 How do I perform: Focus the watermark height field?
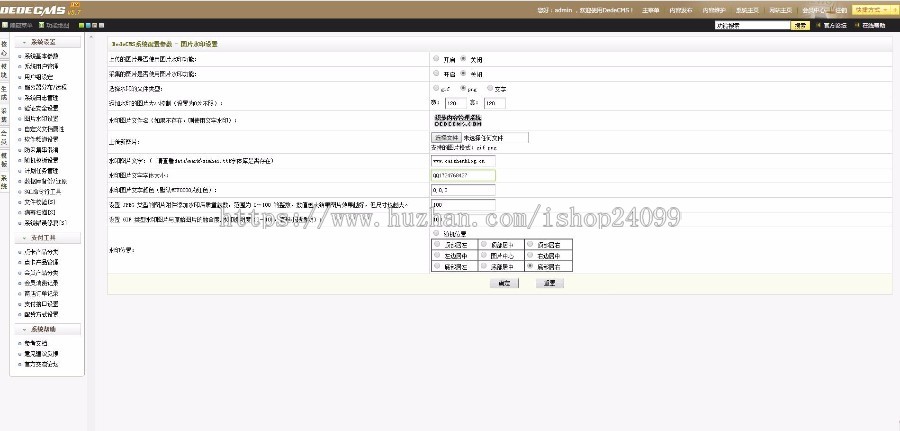494,103
